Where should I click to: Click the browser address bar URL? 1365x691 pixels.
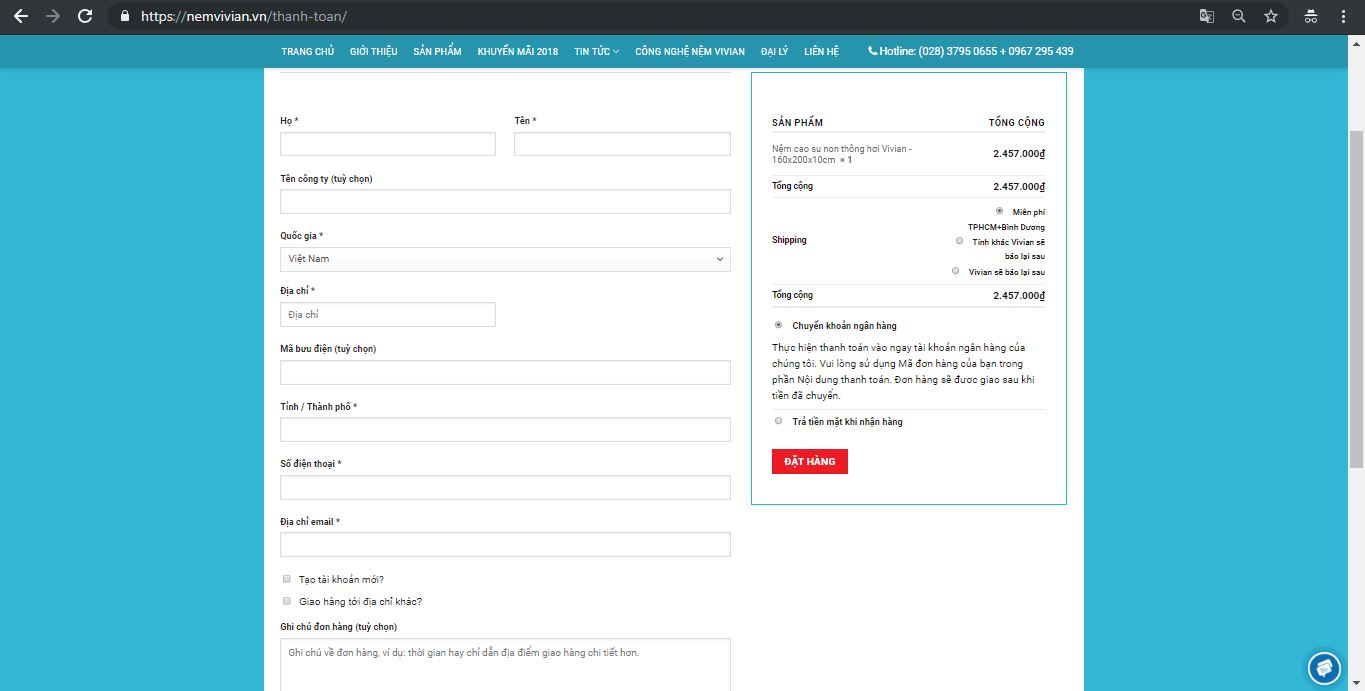[244, 16]
